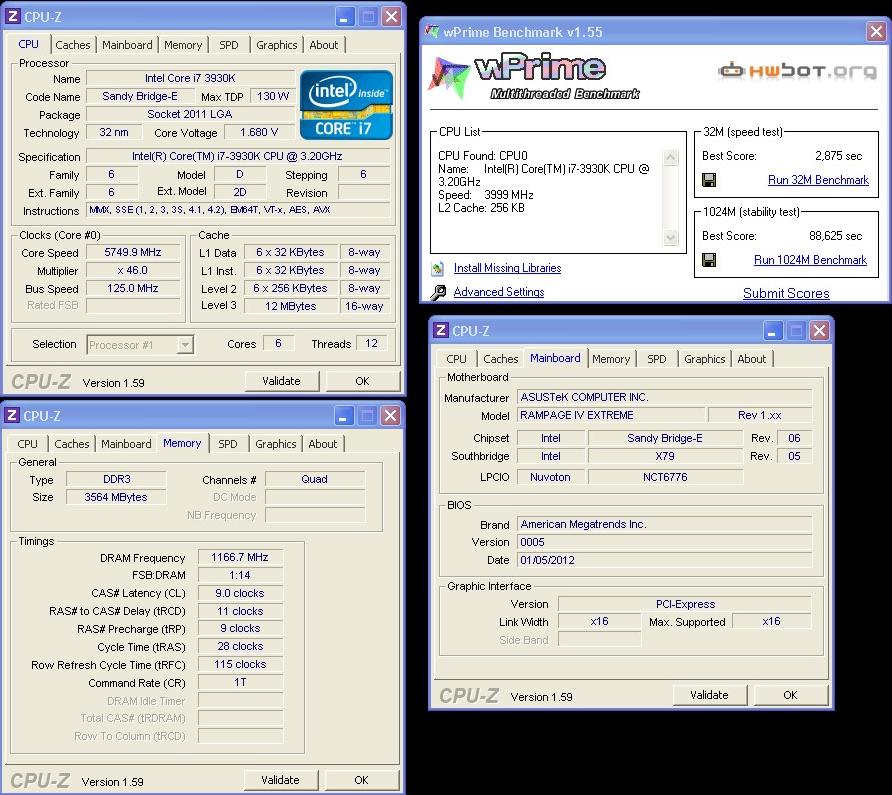Open Caches tab in CPU window

72,45
